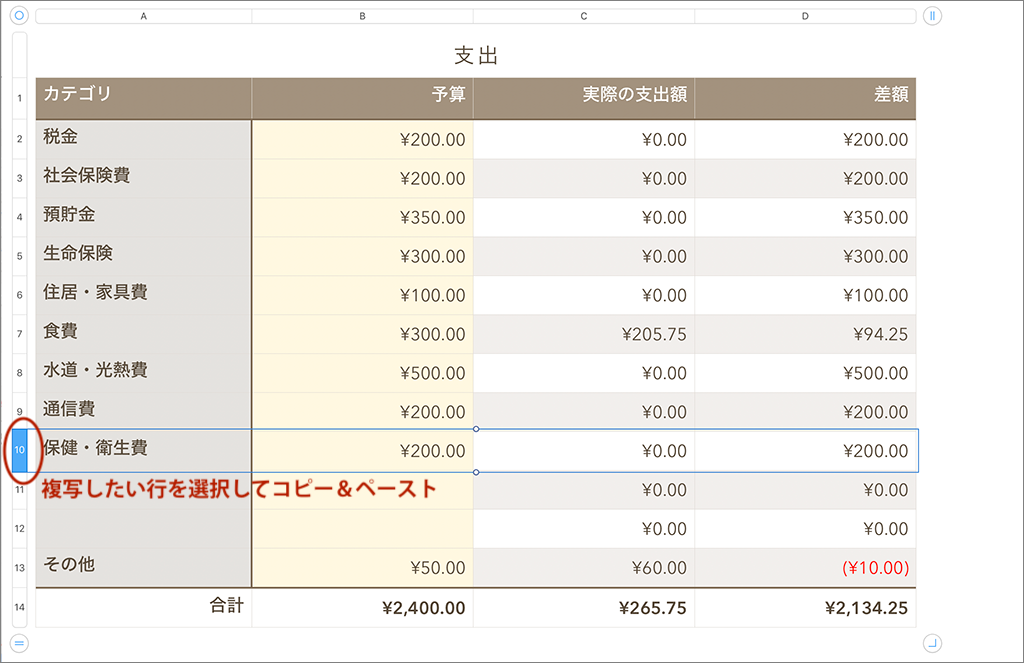Select row 2 header number
1024x663 pixels.
pyautogui.click(x=20, y=138)
